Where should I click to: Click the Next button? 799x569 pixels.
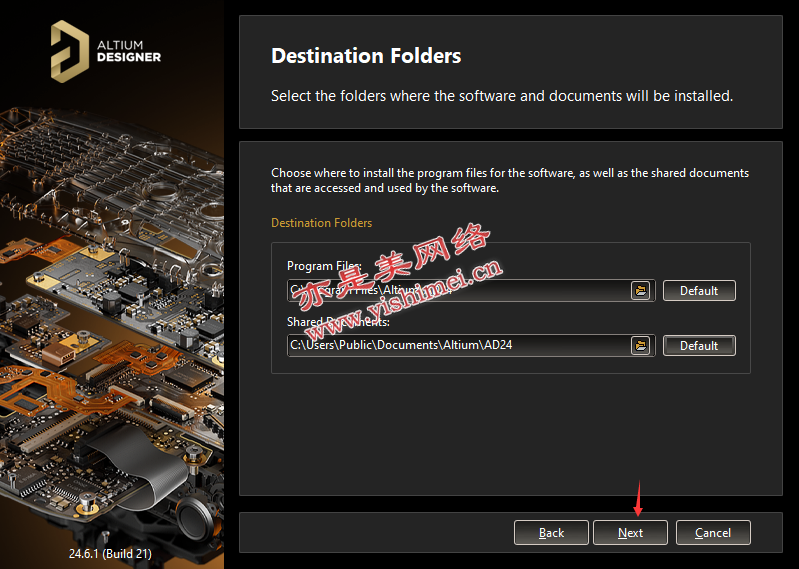pos(630,533)
